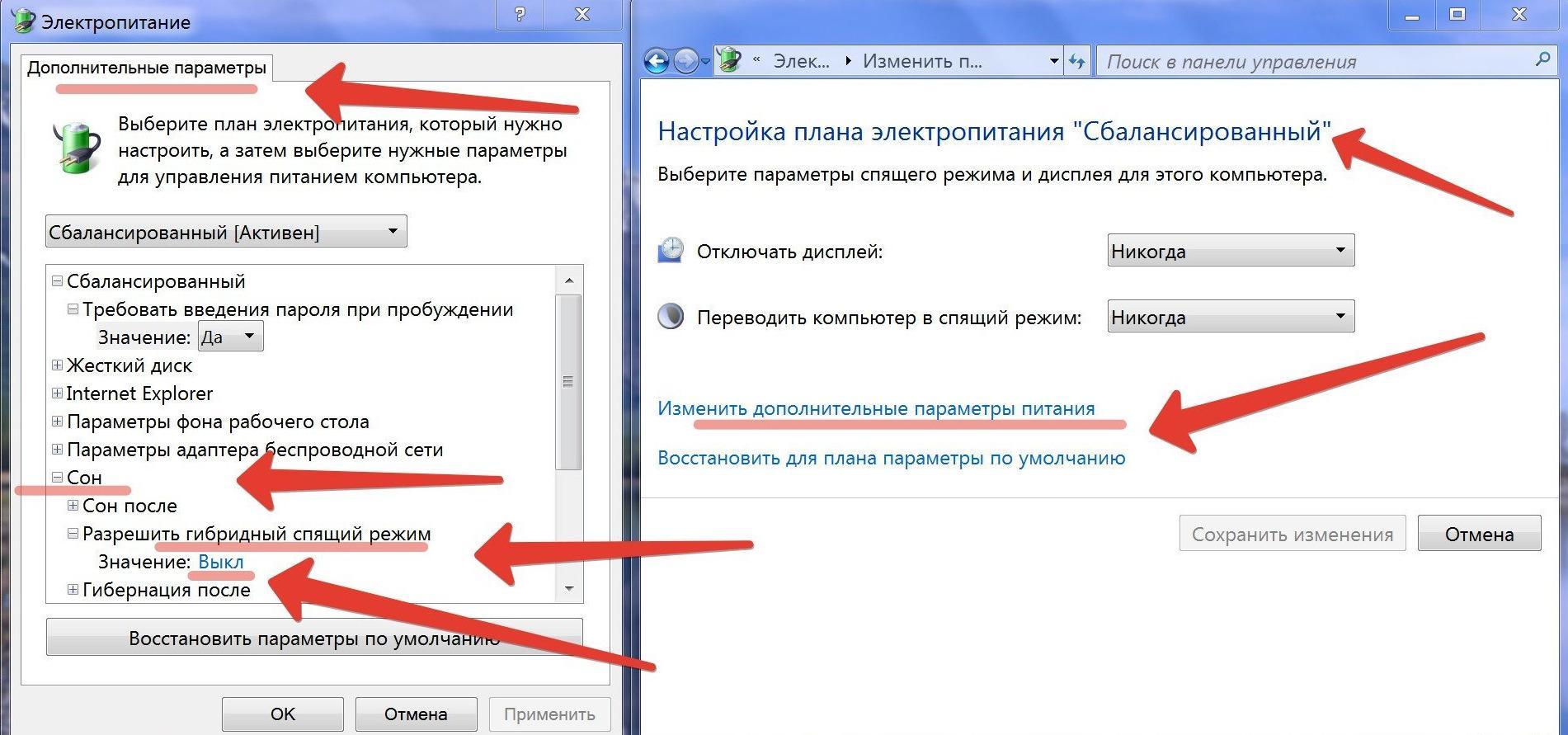Click OK in the Электропитание dialog
Viewport: 1568px width, 735px height.
(x=283, y=714)
